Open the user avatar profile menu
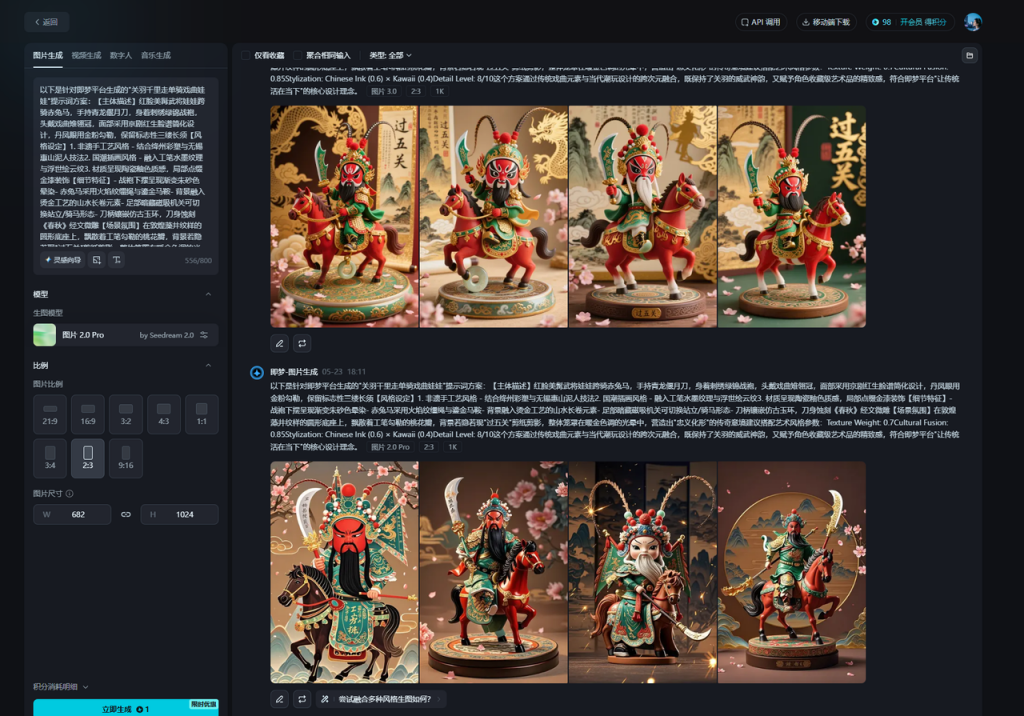The width and height of the screenshot is (1024, 716). pyautogui.click(x=972, y=22)
